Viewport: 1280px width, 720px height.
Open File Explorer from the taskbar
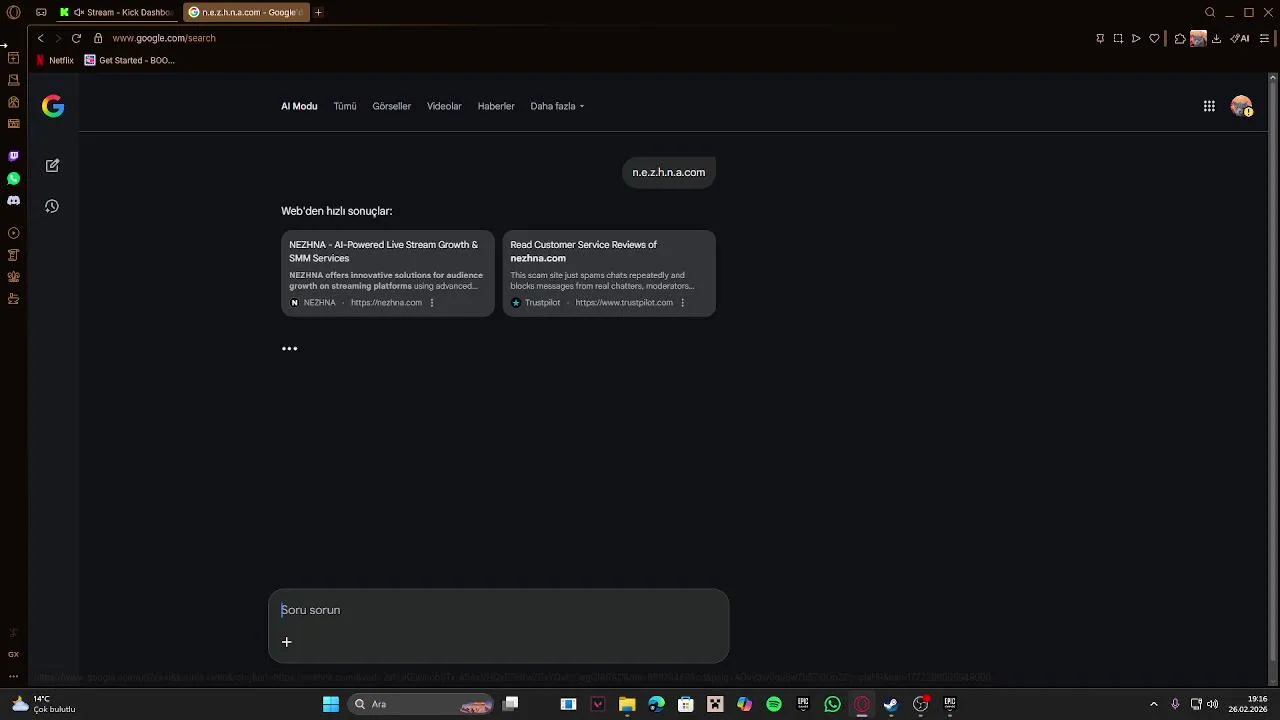click(627, 704)
